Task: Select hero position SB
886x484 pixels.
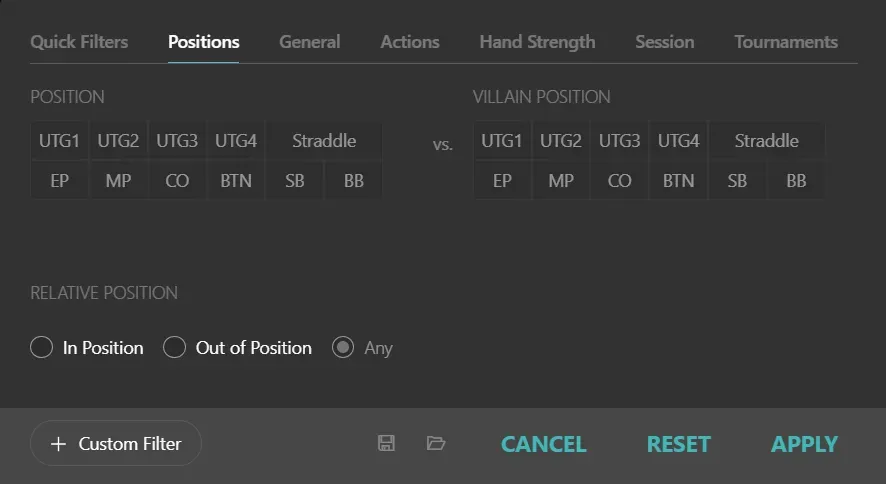Action: [295, 181]
